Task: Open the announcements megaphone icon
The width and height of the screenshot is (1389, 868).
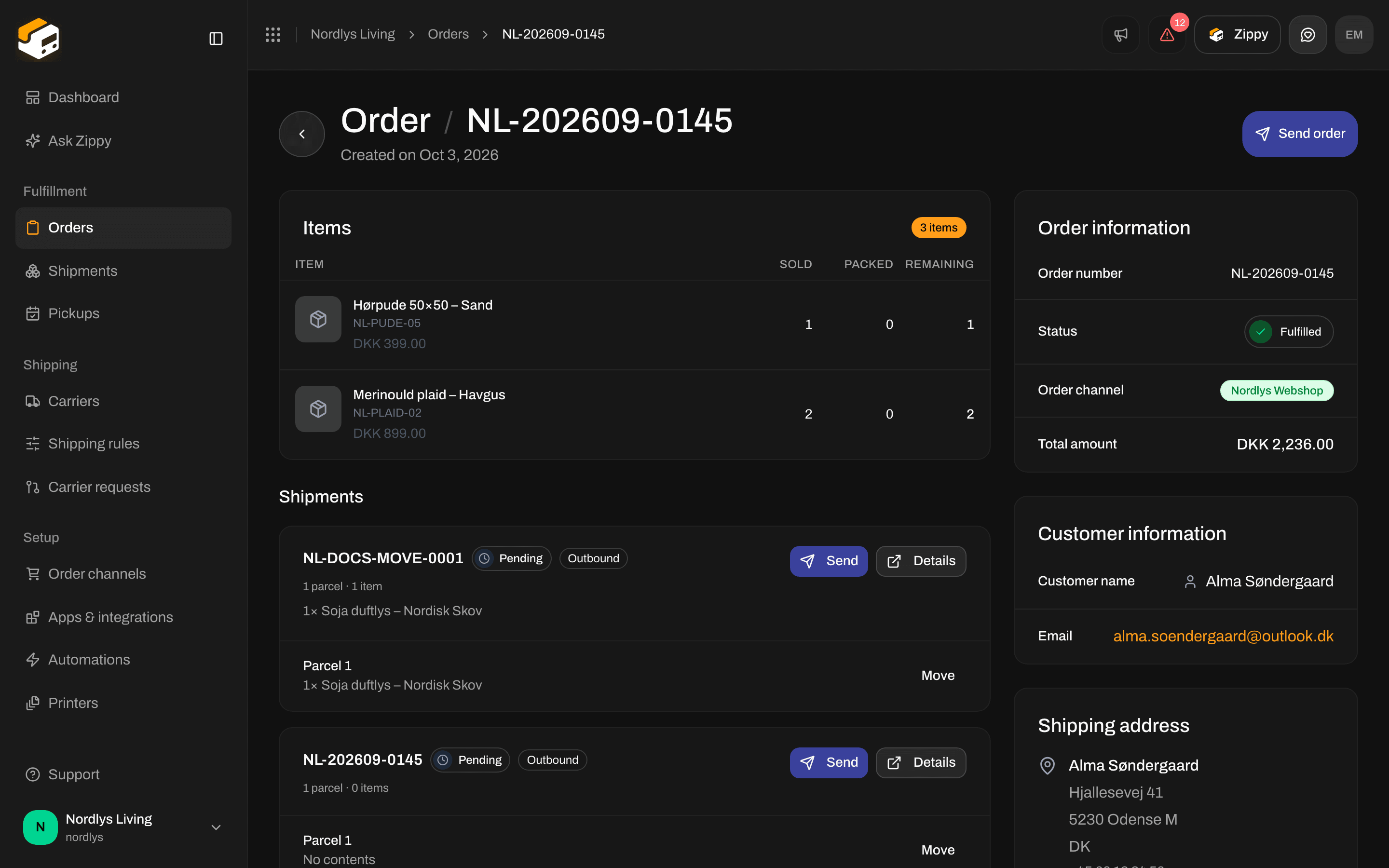Action: coord(1120,34)
